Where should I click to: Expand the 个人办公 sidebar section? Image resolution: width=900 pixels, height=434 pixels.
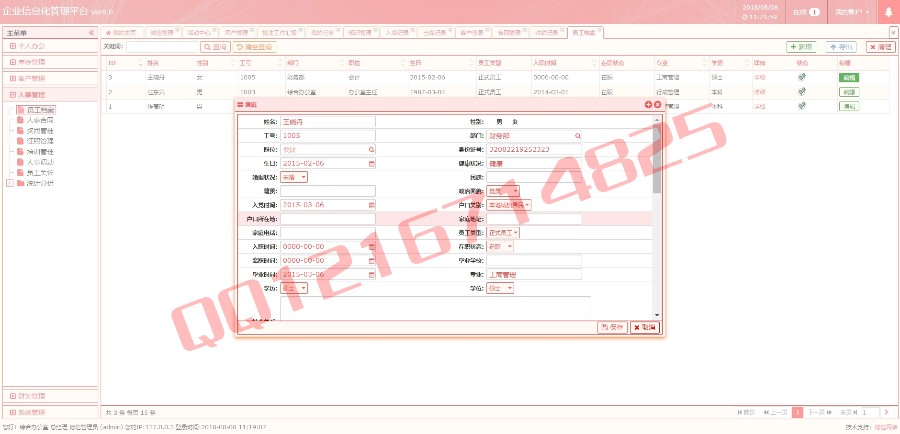coord(49,45)
